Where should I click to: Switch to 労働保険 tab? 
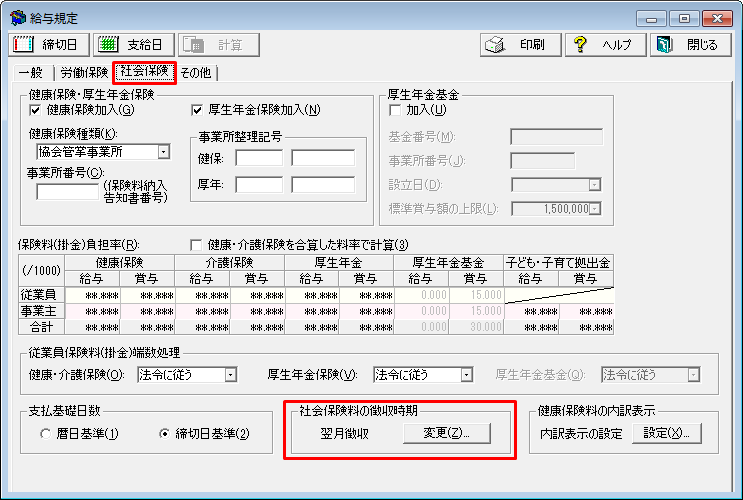(84, 72)
